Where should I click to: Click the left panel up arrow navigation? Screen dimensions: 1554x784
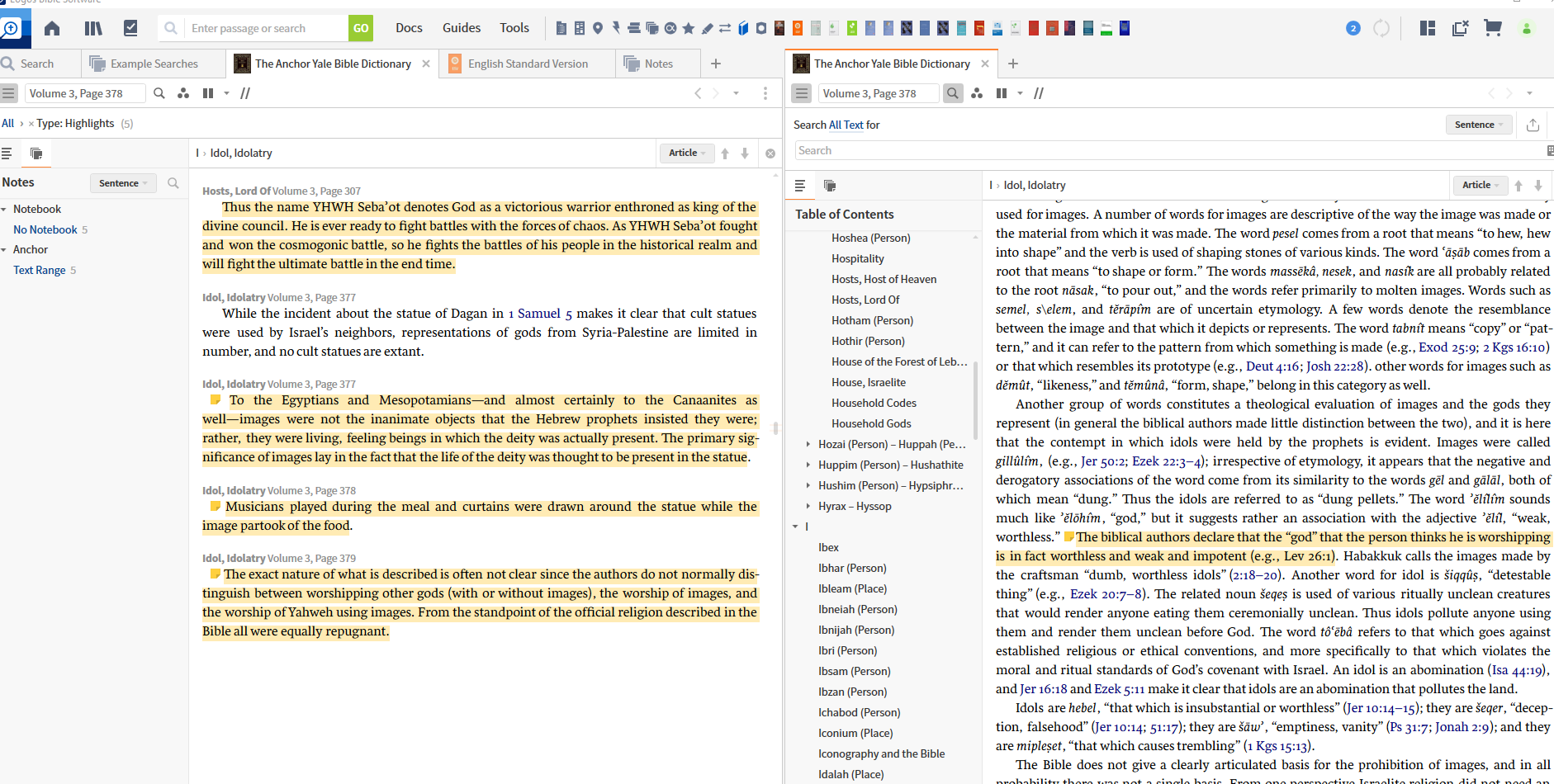point(725,153)
